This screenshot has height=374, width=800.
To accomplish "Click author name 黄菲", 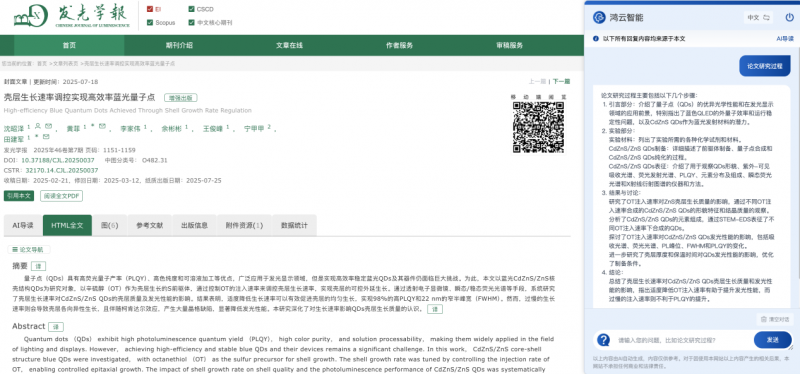I will pyautogui.click(x=73, y=129).
